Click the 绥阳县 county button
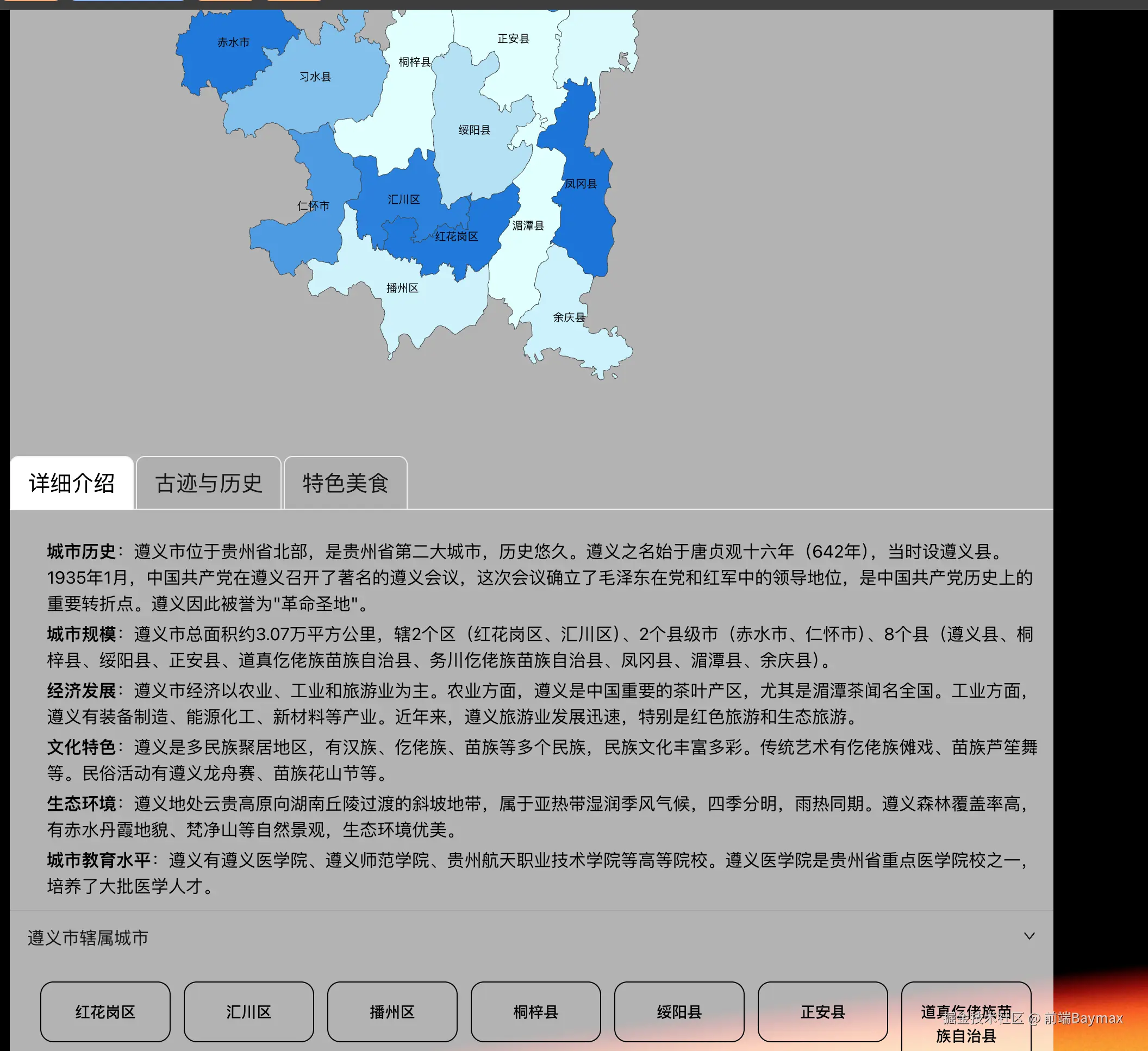The height and width of the screenshot is (1051, 1148). click(679, 1012)
